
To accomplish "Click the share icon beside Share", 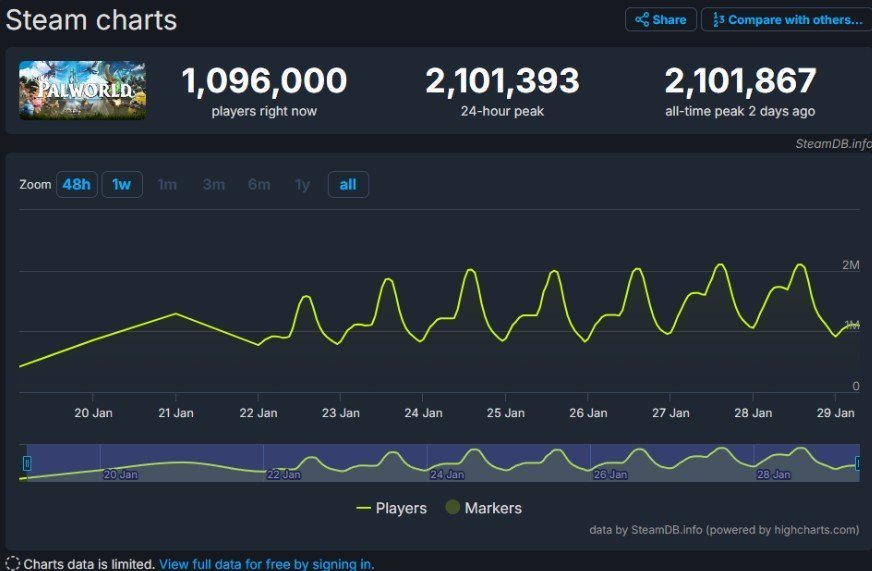I will (642, 20).
